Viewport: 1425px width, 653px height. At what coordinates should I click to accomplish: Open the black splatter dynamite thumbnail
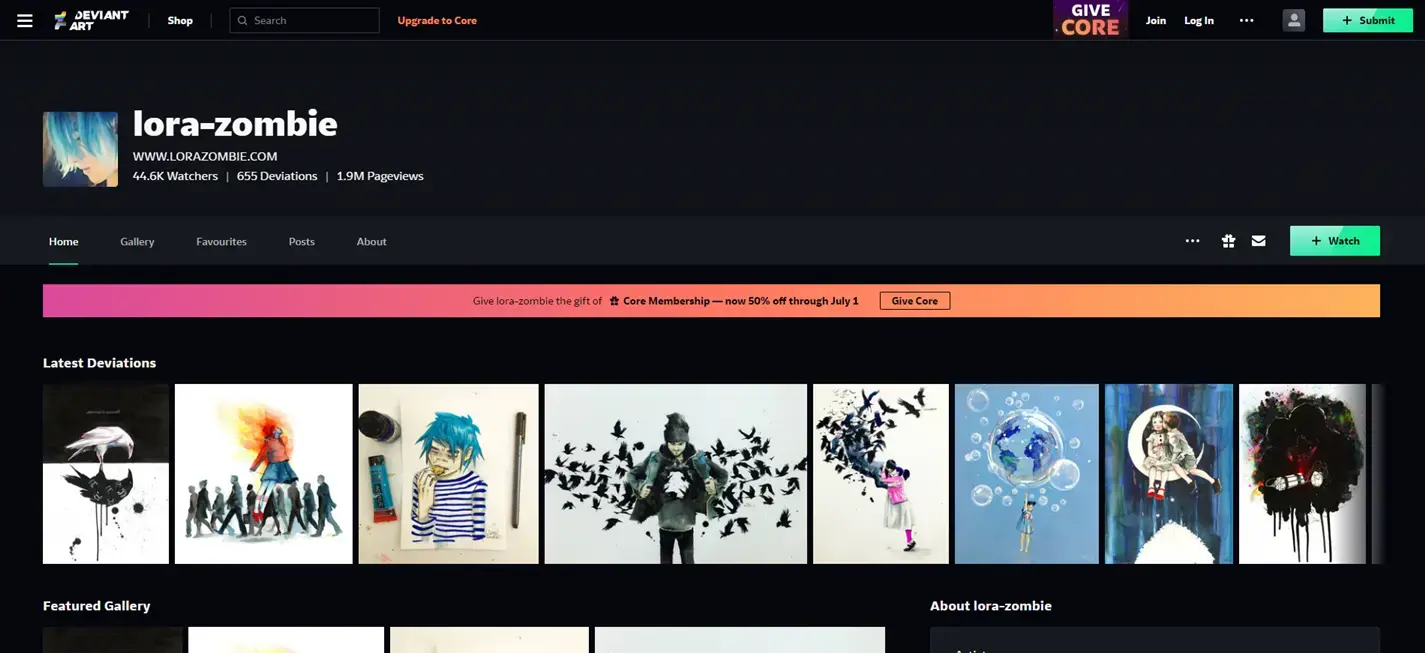pos(1302,474)
